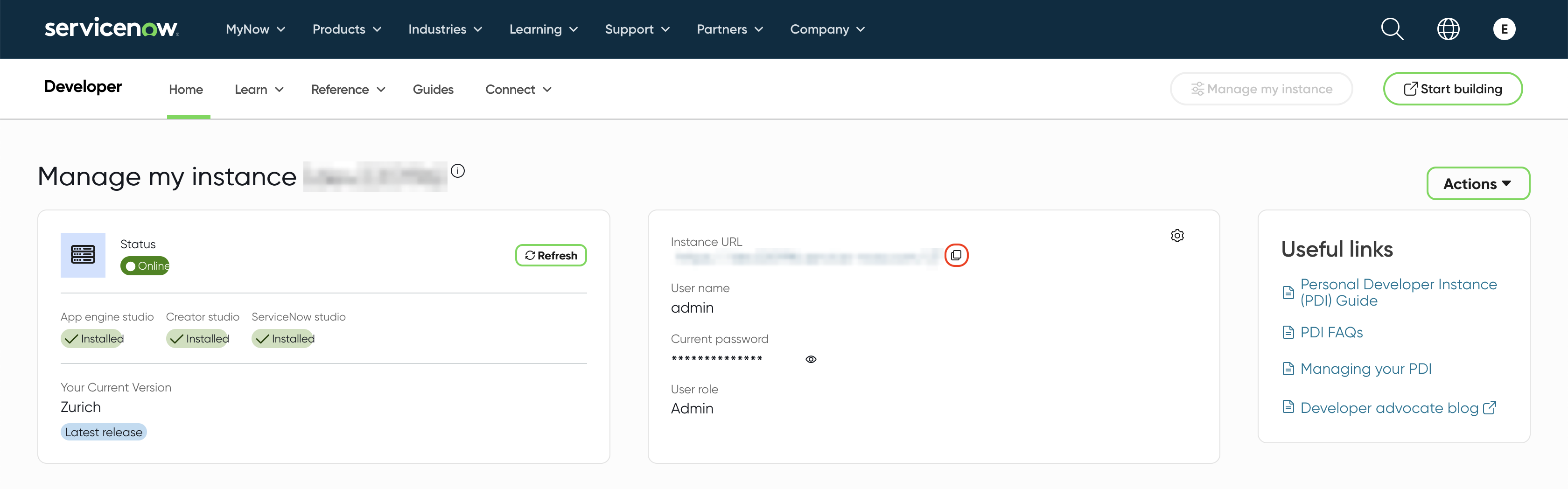The width and height of the screenshot is (1568, 489).
Task: Click the Refresh status button
Action: pos(551,255)
